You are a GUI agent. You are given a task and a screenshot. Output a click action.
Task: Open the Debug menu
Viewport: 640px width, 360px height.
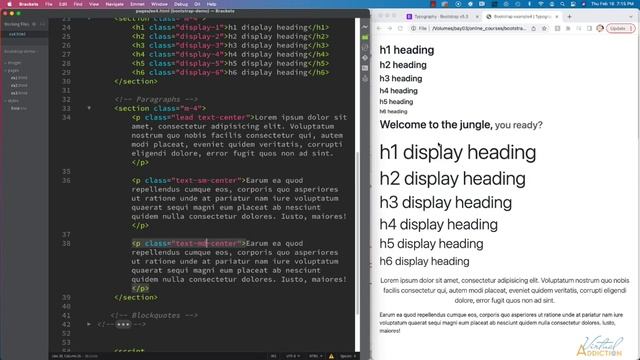(x=181, y=4)
